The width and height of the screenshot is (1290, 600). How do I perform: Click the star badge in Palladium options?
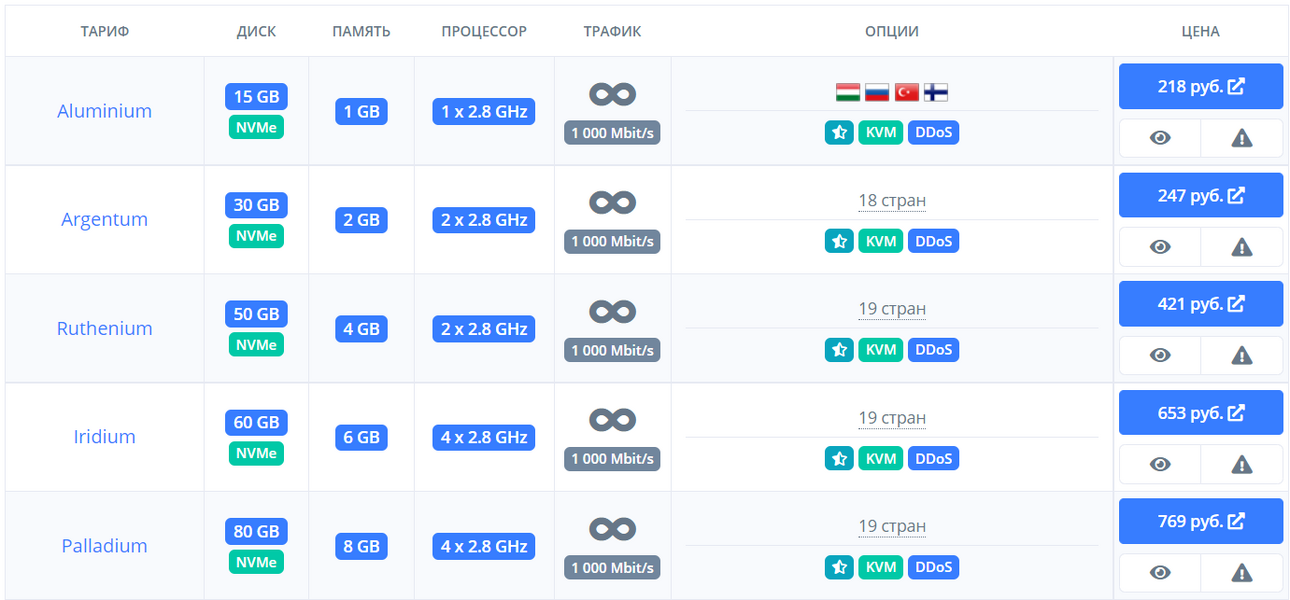(x=839, y=568)
